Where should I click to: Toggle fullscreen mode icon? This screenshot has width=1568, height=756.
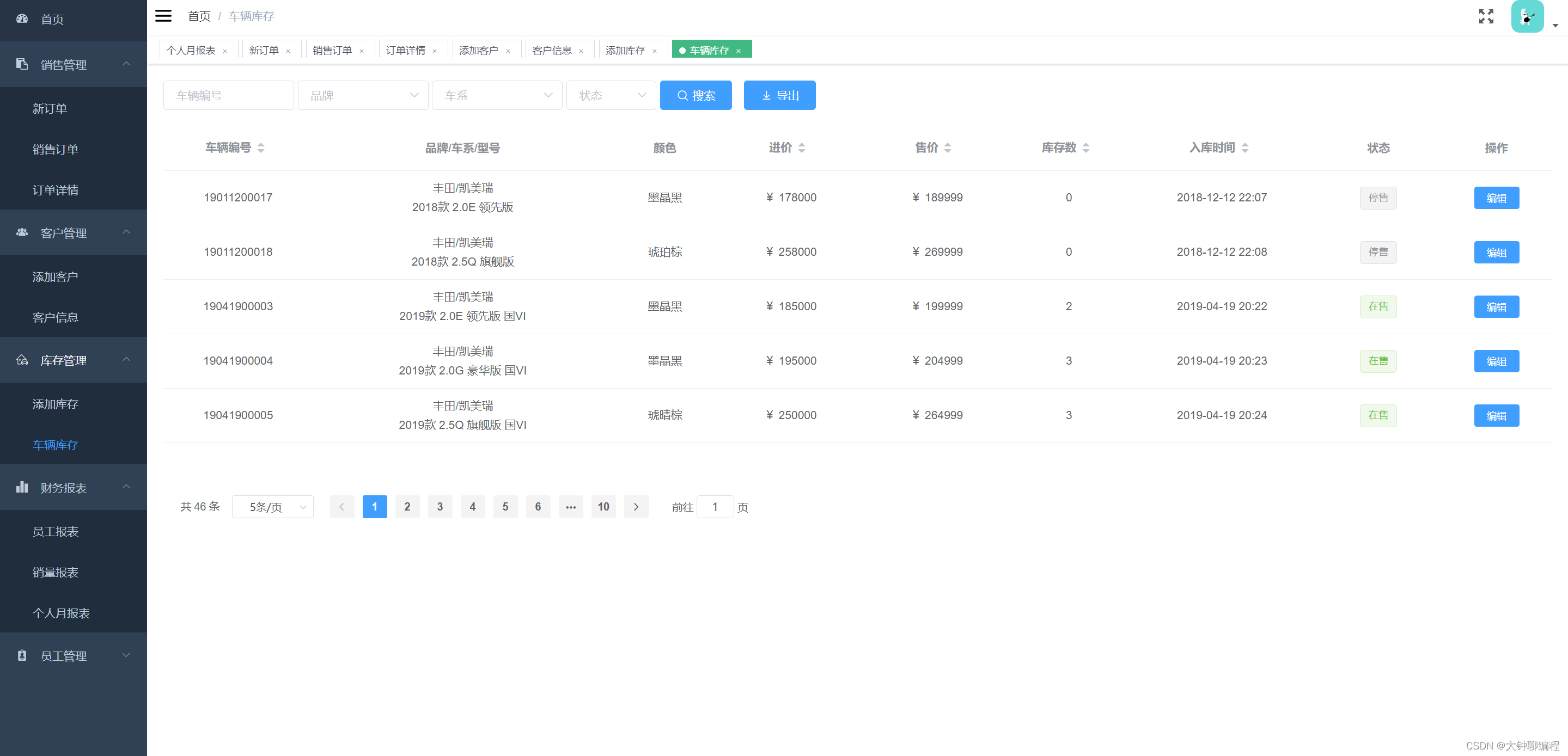click(1486, 16)
